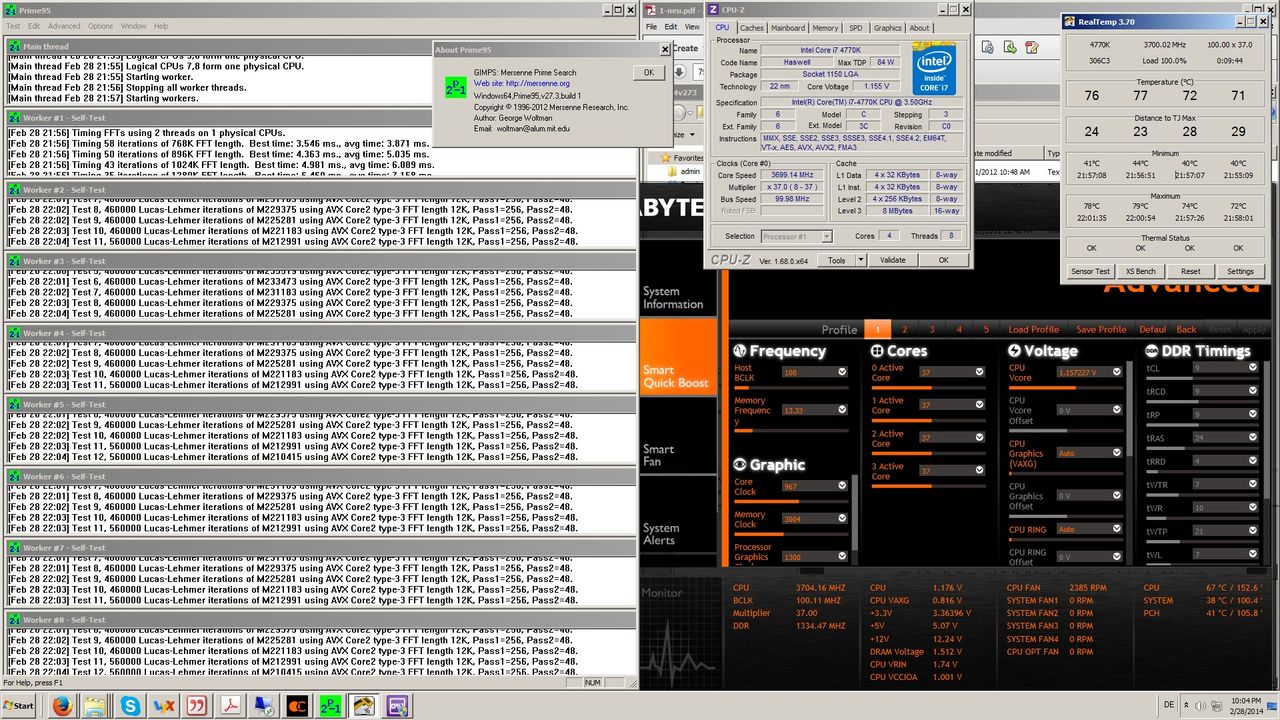Open Windows Explorer taskbar icon
Image resolution: width=1280 pixels, height=720 pixels.
97,705
